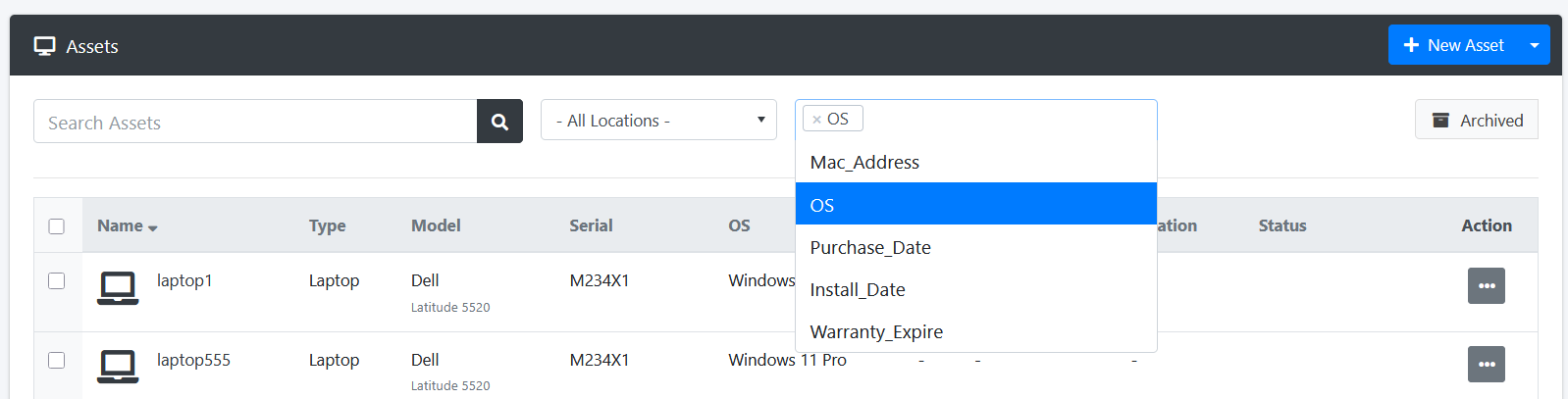Sort by the Name column arrow
The height and width of the screenshot is (399, 1568).
pos(153,227)
